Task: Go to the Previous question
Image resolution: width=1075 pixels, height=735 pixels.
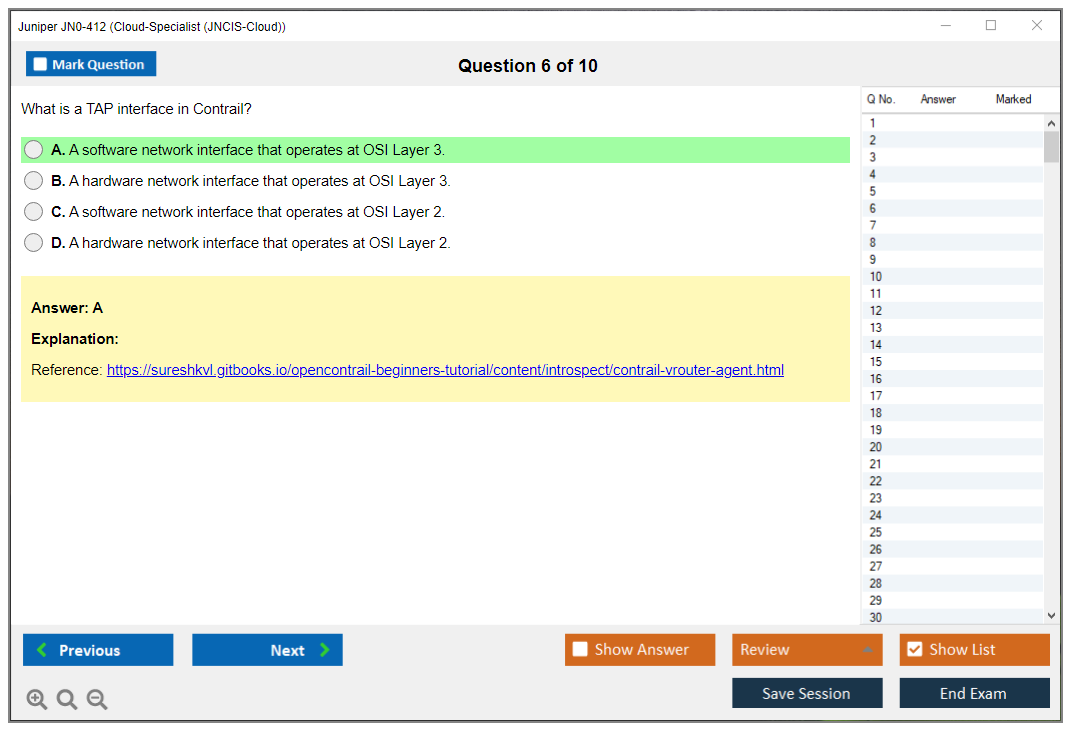Action: pyautogui.click(x=98, y=650)
